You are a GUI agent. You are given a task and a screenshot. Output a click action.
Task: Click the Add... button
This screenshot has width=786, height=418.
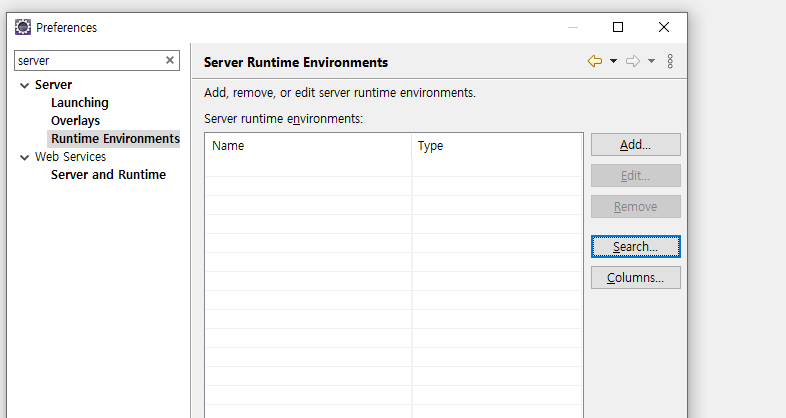click(x=636, y=145)
